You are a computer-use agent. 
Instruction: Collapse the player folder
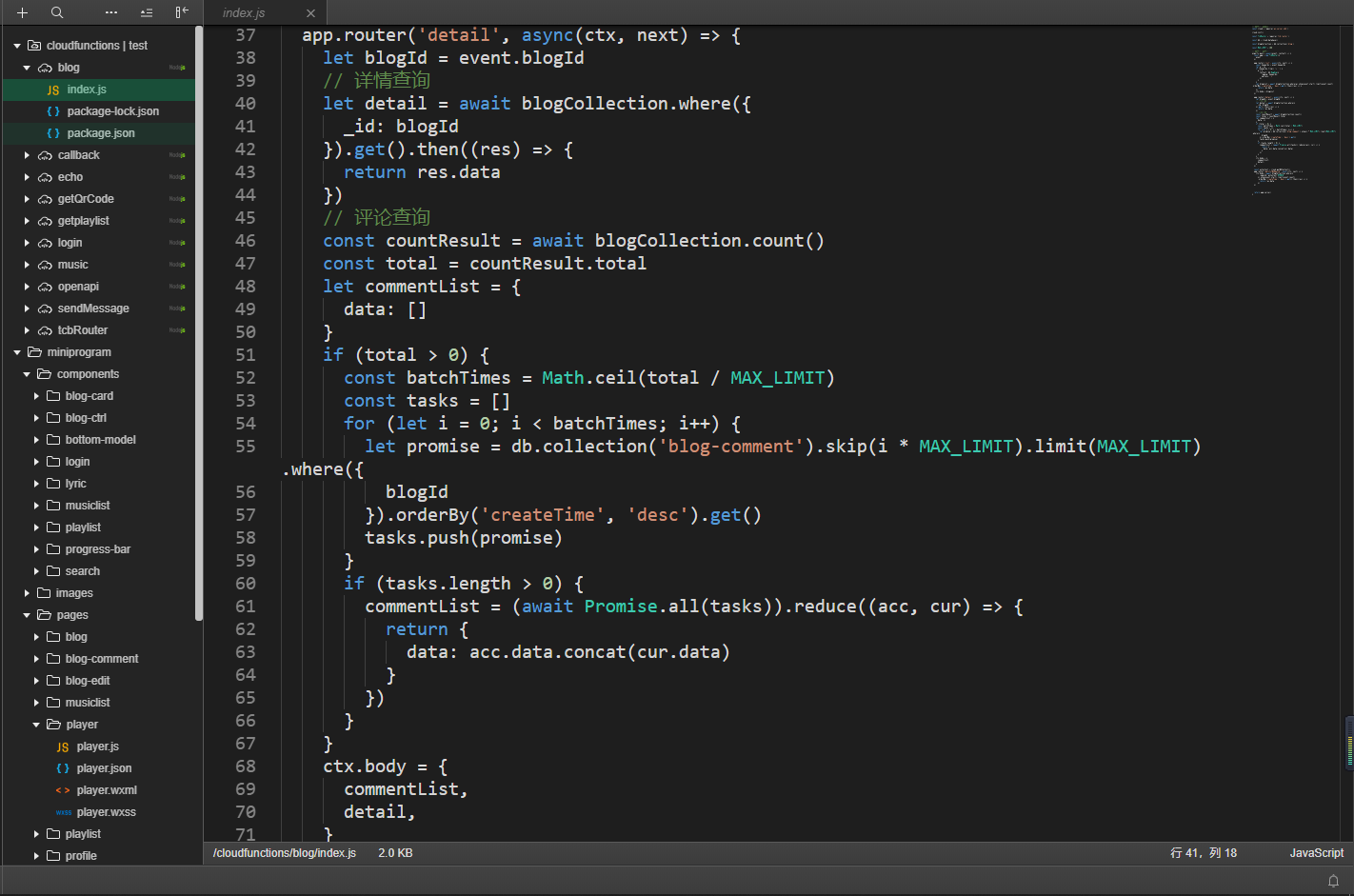pos(36,725)
